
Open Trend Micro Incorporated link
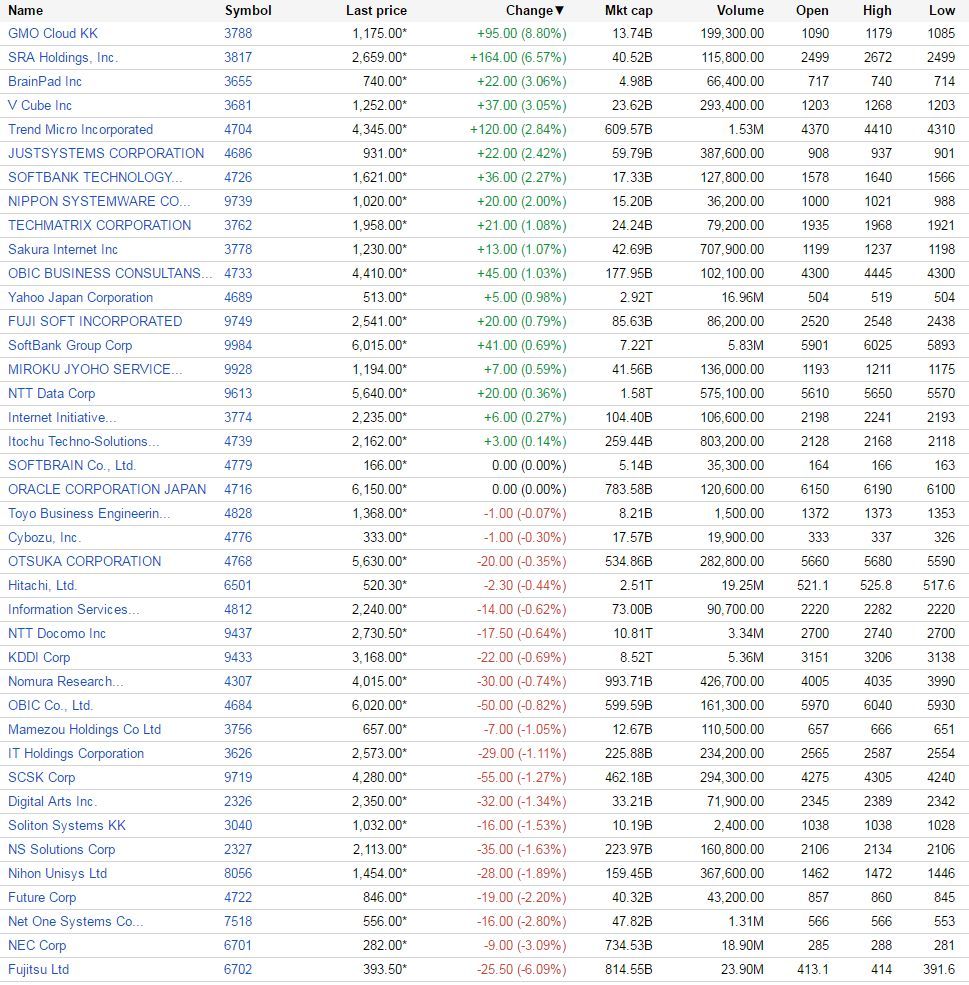click(80, 129)
